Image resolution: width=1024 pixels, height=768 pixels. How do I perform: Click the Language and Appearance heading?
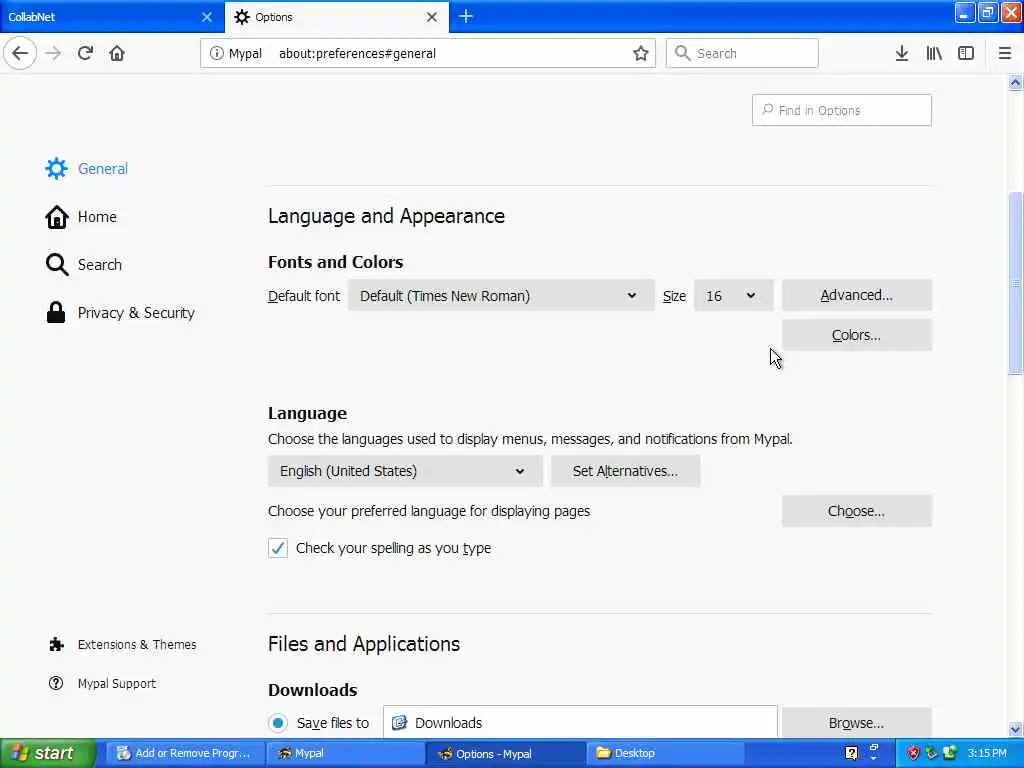click(x=386, y=216)
